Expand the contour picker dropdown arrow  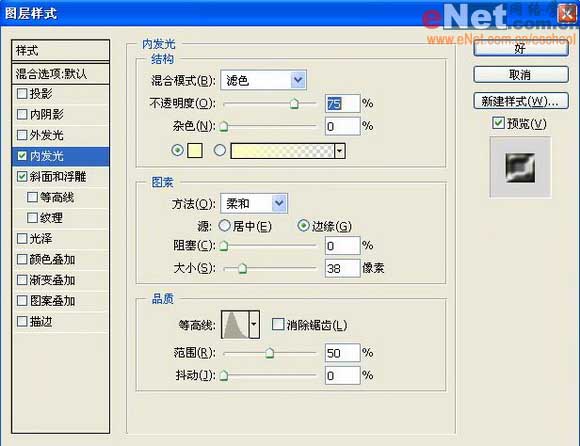point(254,325)
